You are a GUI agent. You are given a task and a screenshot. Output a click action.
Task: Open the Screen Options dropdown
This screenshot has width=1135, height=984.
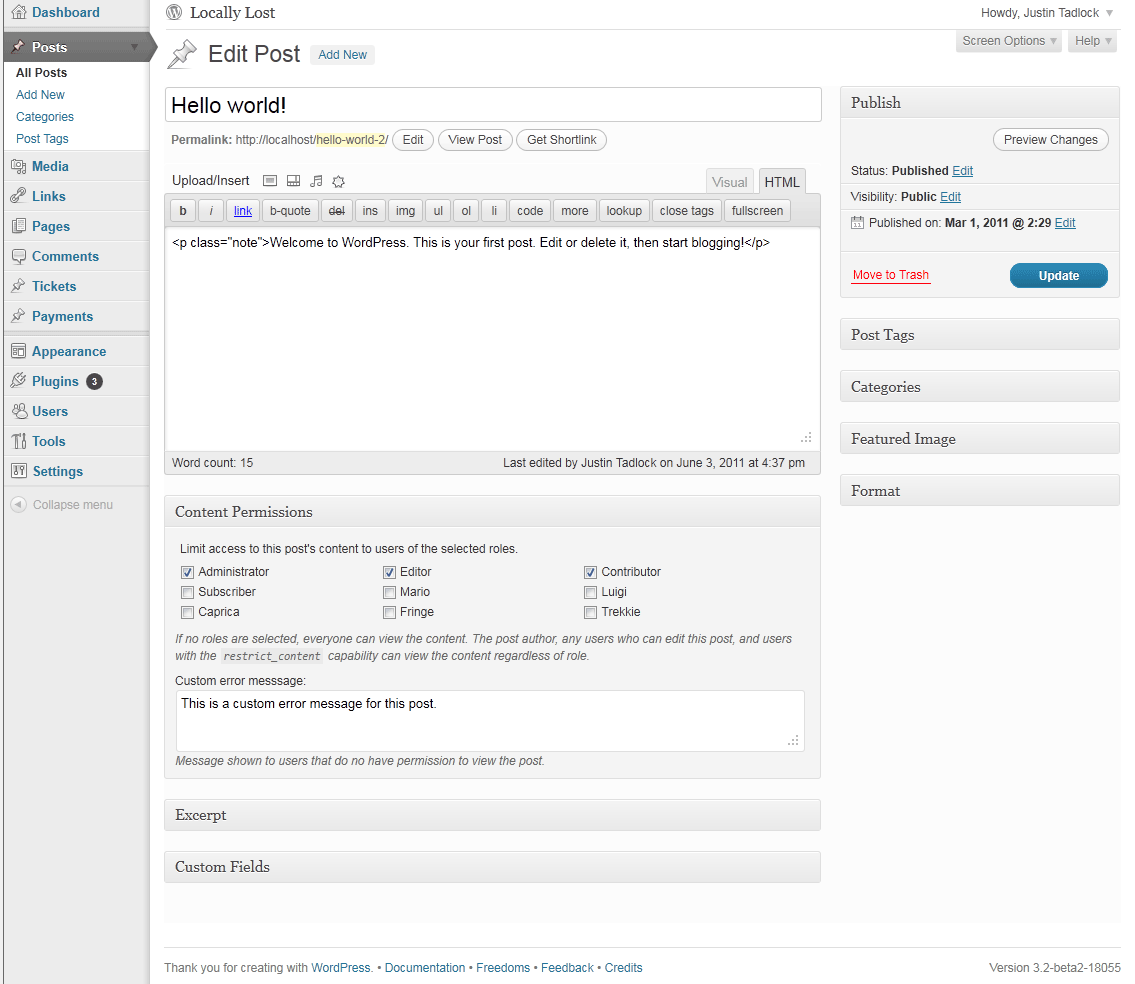coord(1009,41)
